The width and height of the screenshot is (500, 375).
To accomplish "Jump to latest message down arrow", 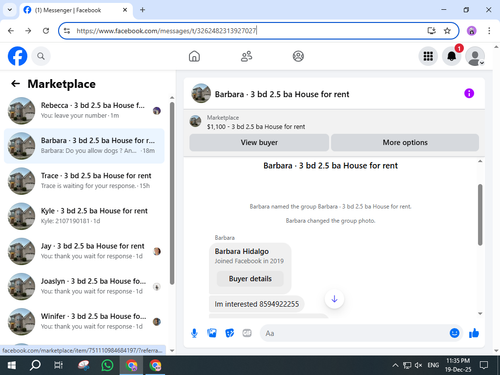I will point(334,299).
